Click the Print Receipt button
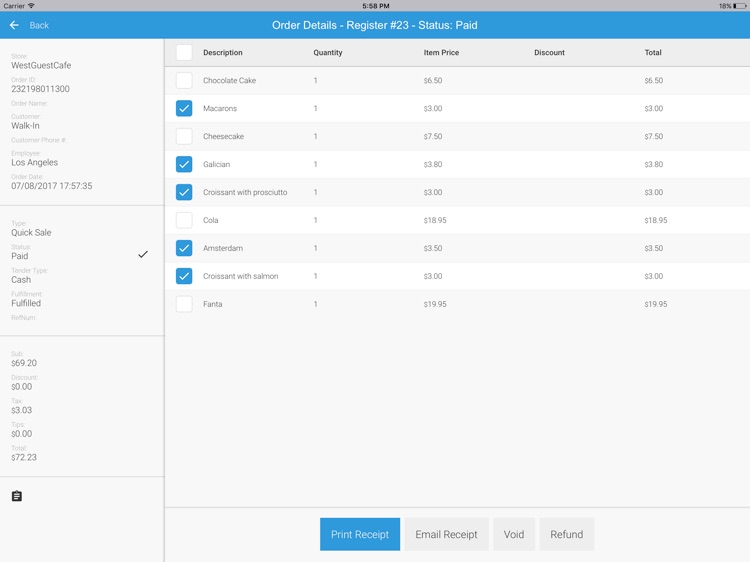The width and height of the screenshot is (750, 562). point(360,534)
